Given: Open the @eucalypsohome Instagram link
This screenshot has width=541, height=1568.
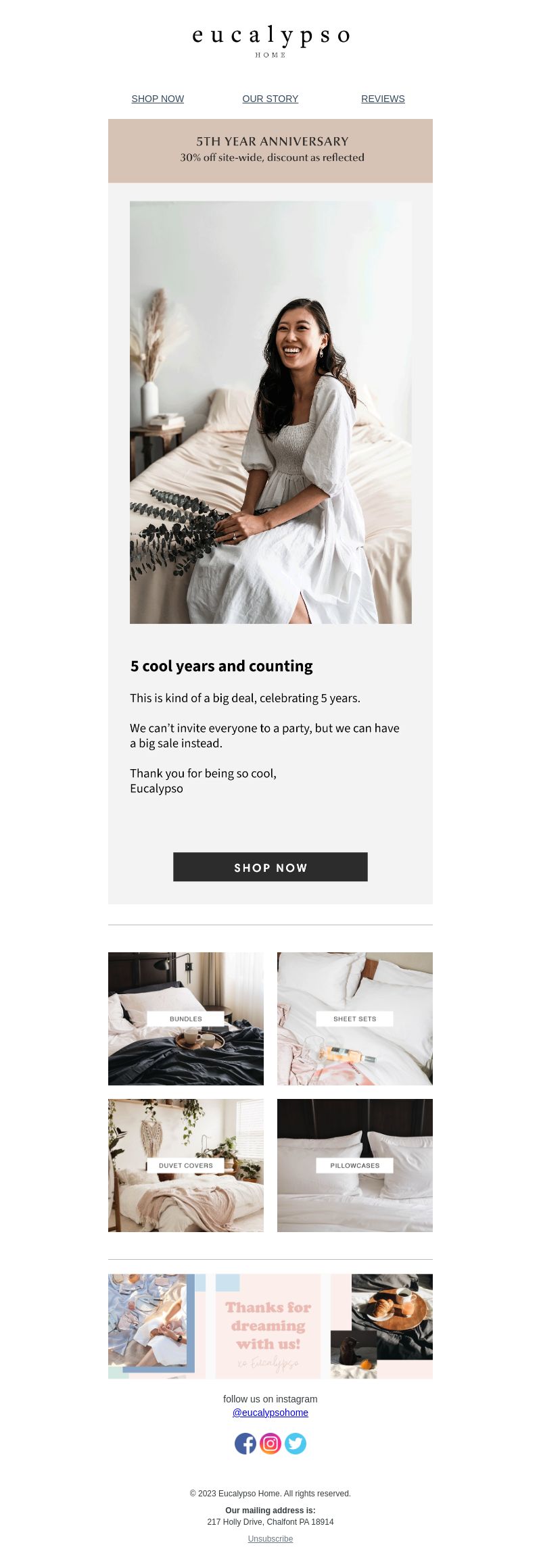Looking at the screenshot, I should 270,1413.
